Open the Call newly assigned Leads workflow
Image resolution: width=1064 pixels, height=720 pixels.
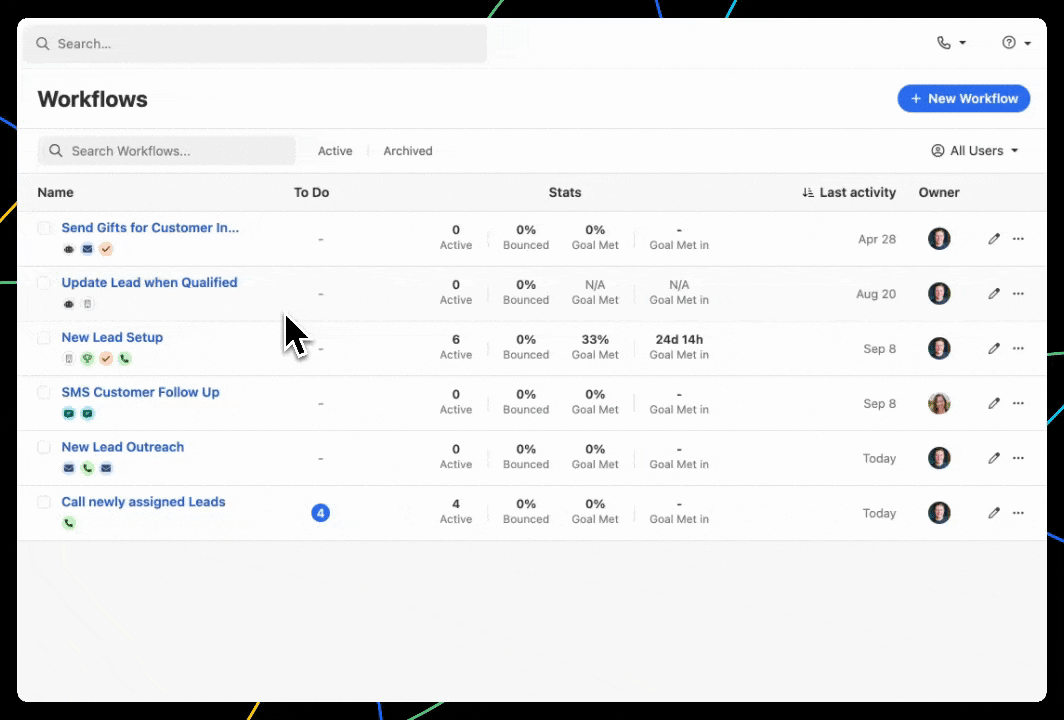(143, 502)
